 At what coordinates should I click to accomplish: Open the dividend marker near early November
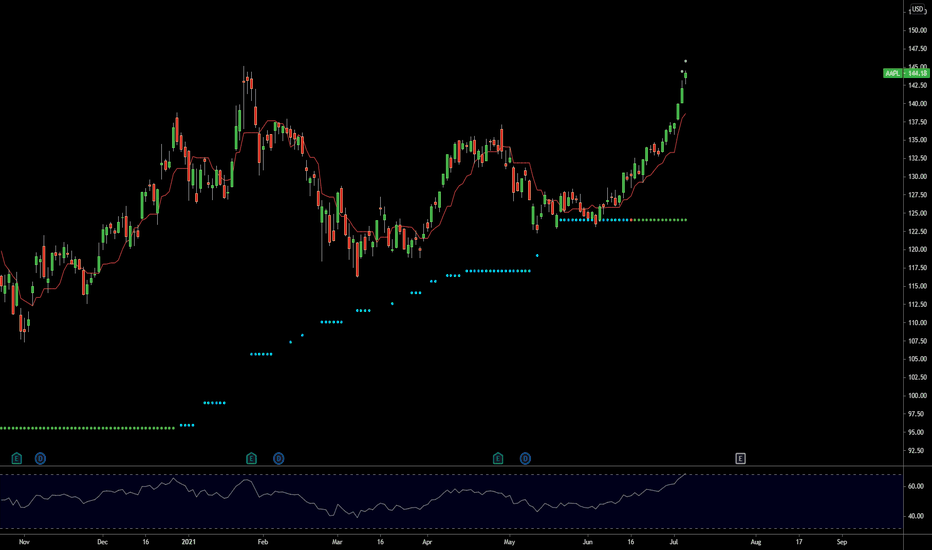(x=40, y=458)
